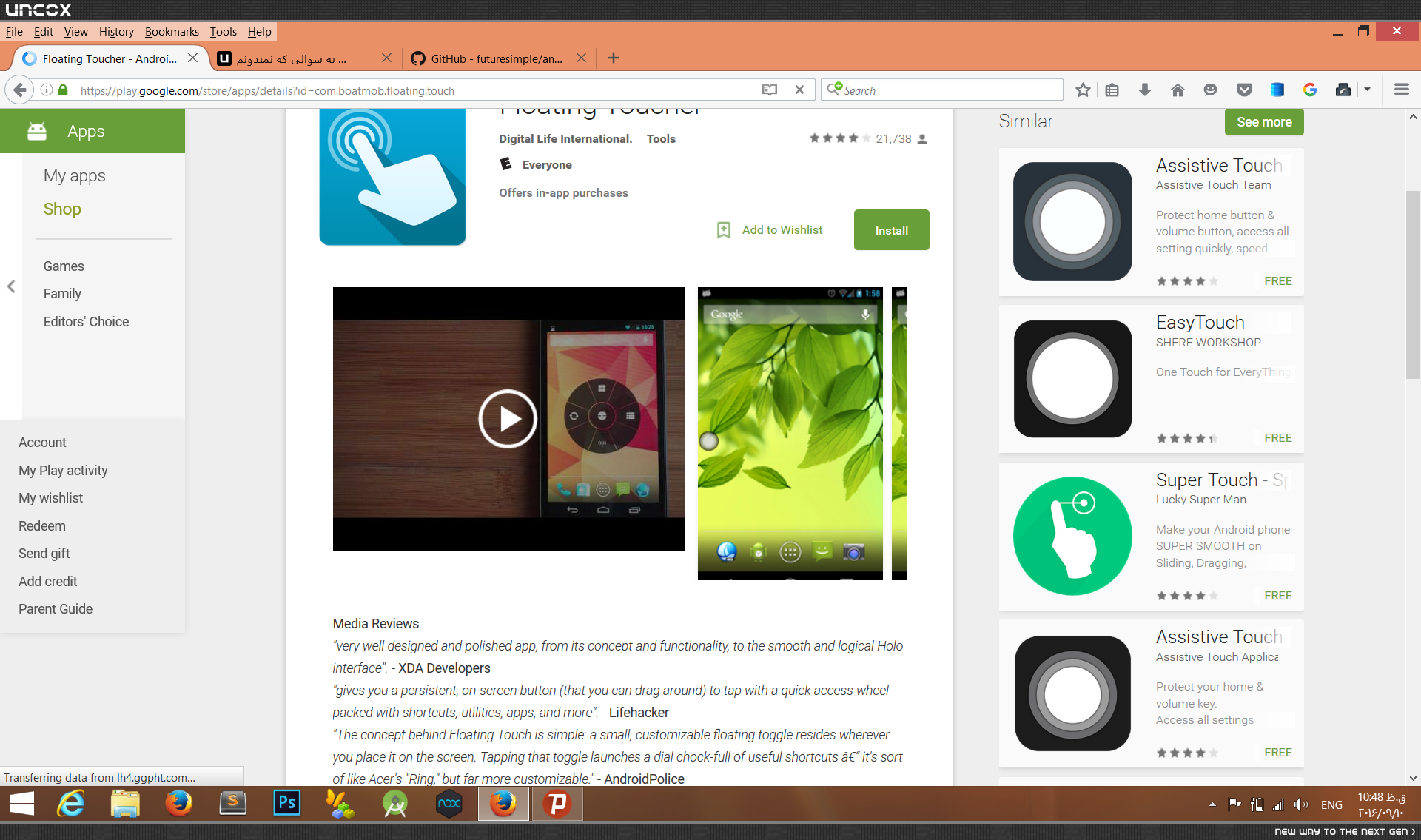Screen dimensions: 1421x840
Task: Click the Floating Toucher app icon
Action: (392, 177)
